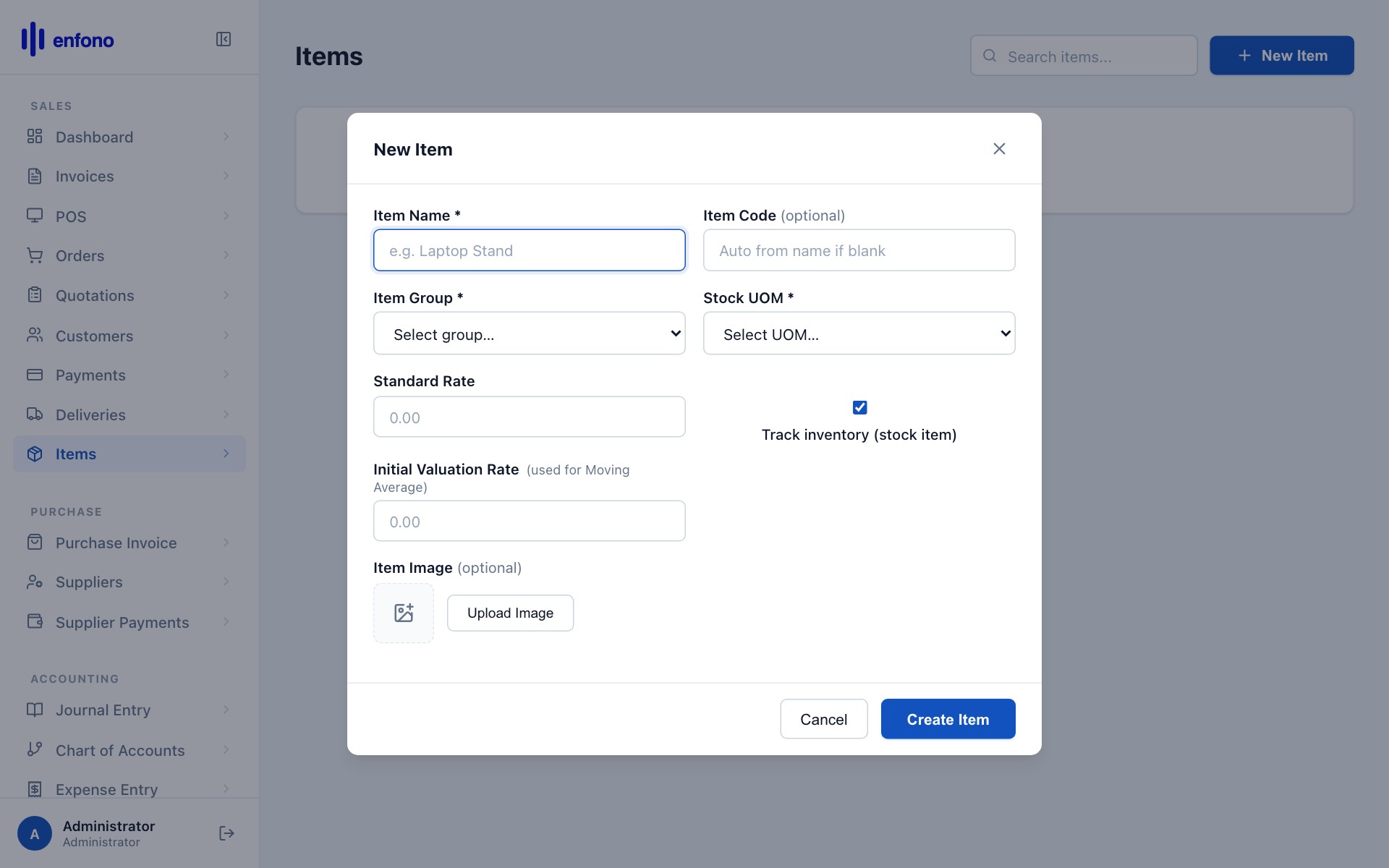This screenshot has height=868, width=1389.
Task: Open the Select UOM dropdown
Action: click(858, 333)
